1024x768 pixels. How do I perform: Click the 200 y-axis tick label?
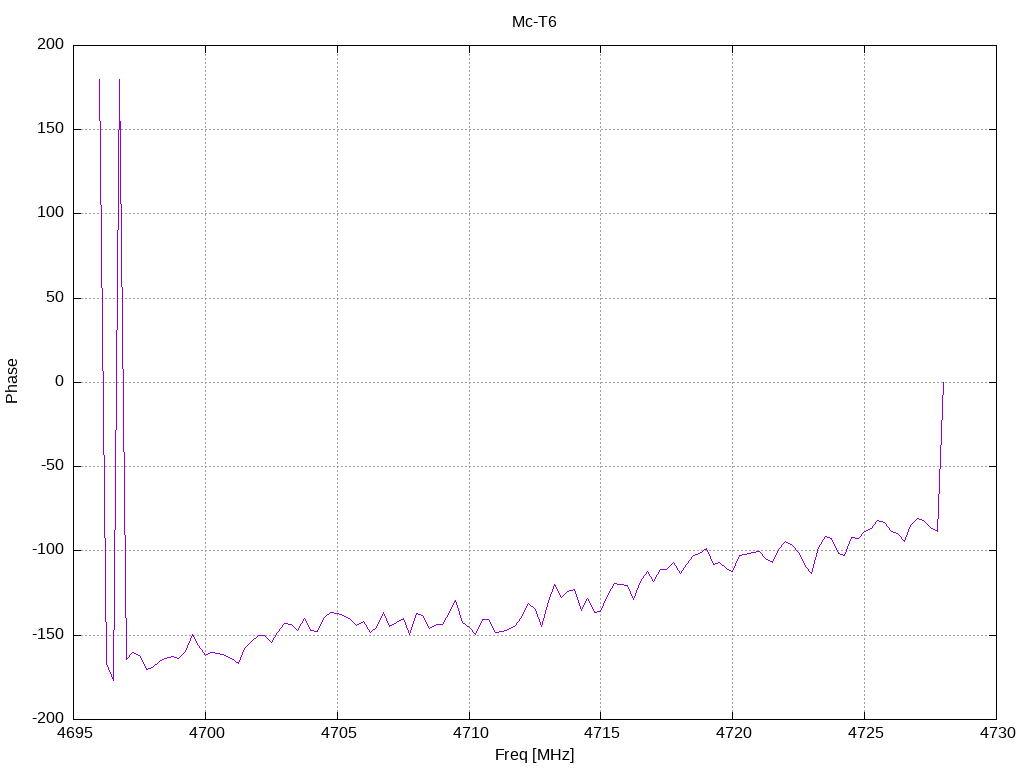(51, 44)
